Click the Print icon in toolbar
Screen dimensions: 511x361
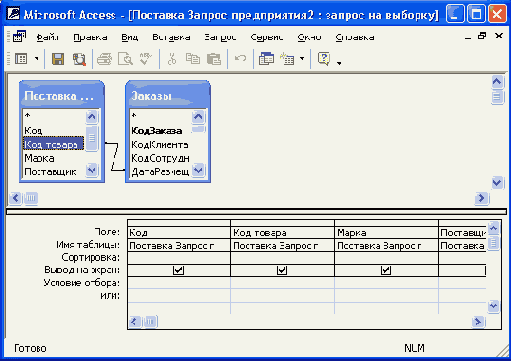tap(104, 59)
